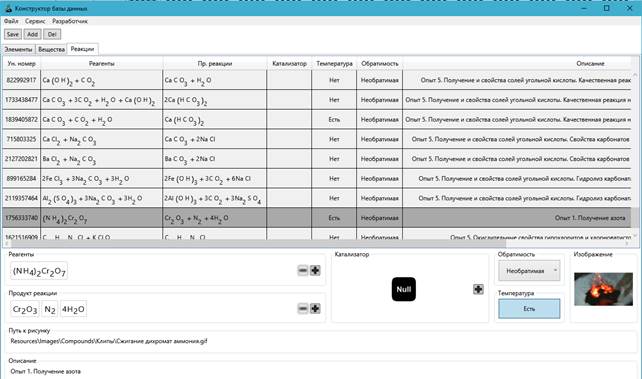Switch to the Элементы tab
Image resolution: width=642 pixels, height=379 pixels.
tap(18, 50)
